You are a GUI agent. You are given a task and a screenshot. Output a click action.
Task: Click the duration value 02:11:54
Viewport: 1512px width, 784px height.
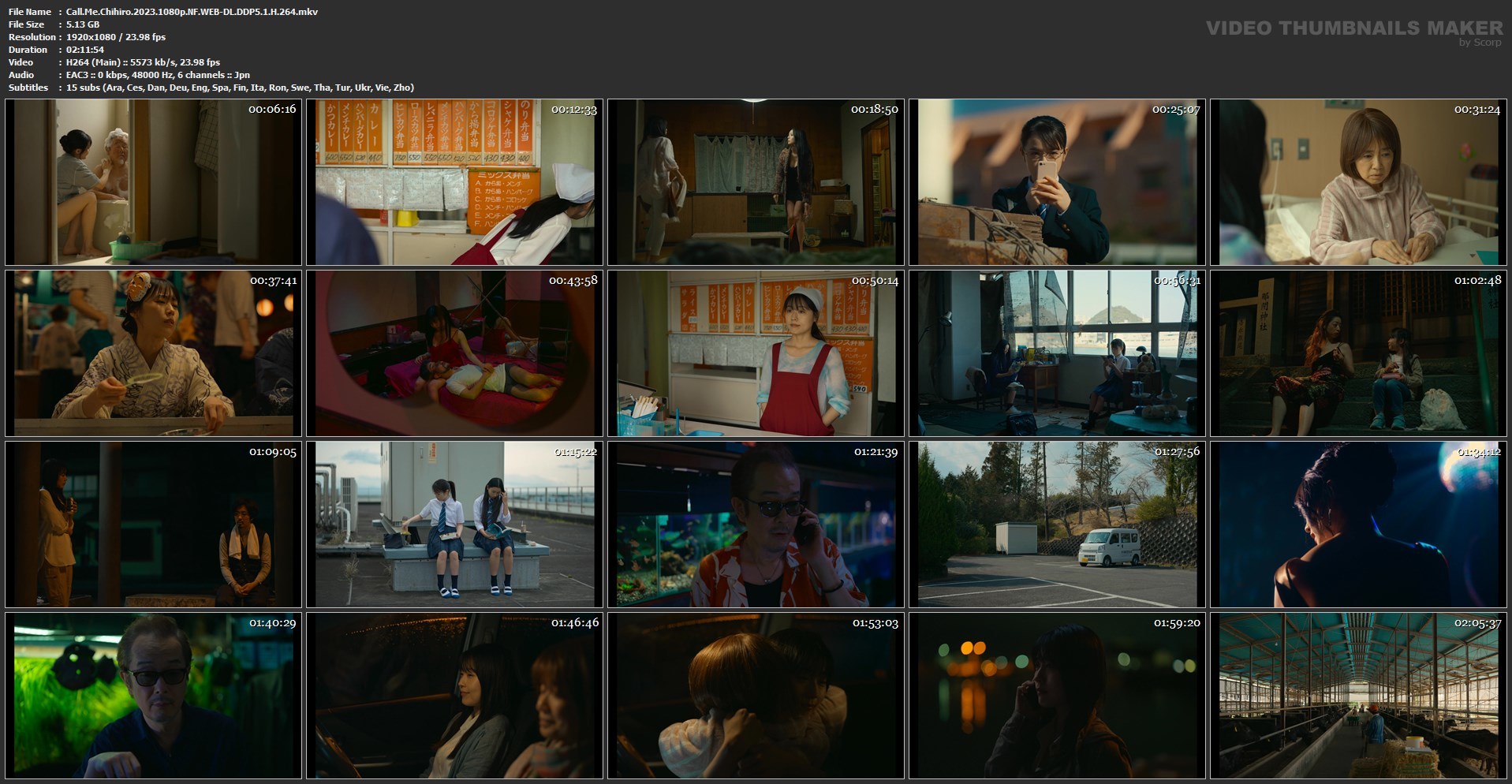click(85, 50)
